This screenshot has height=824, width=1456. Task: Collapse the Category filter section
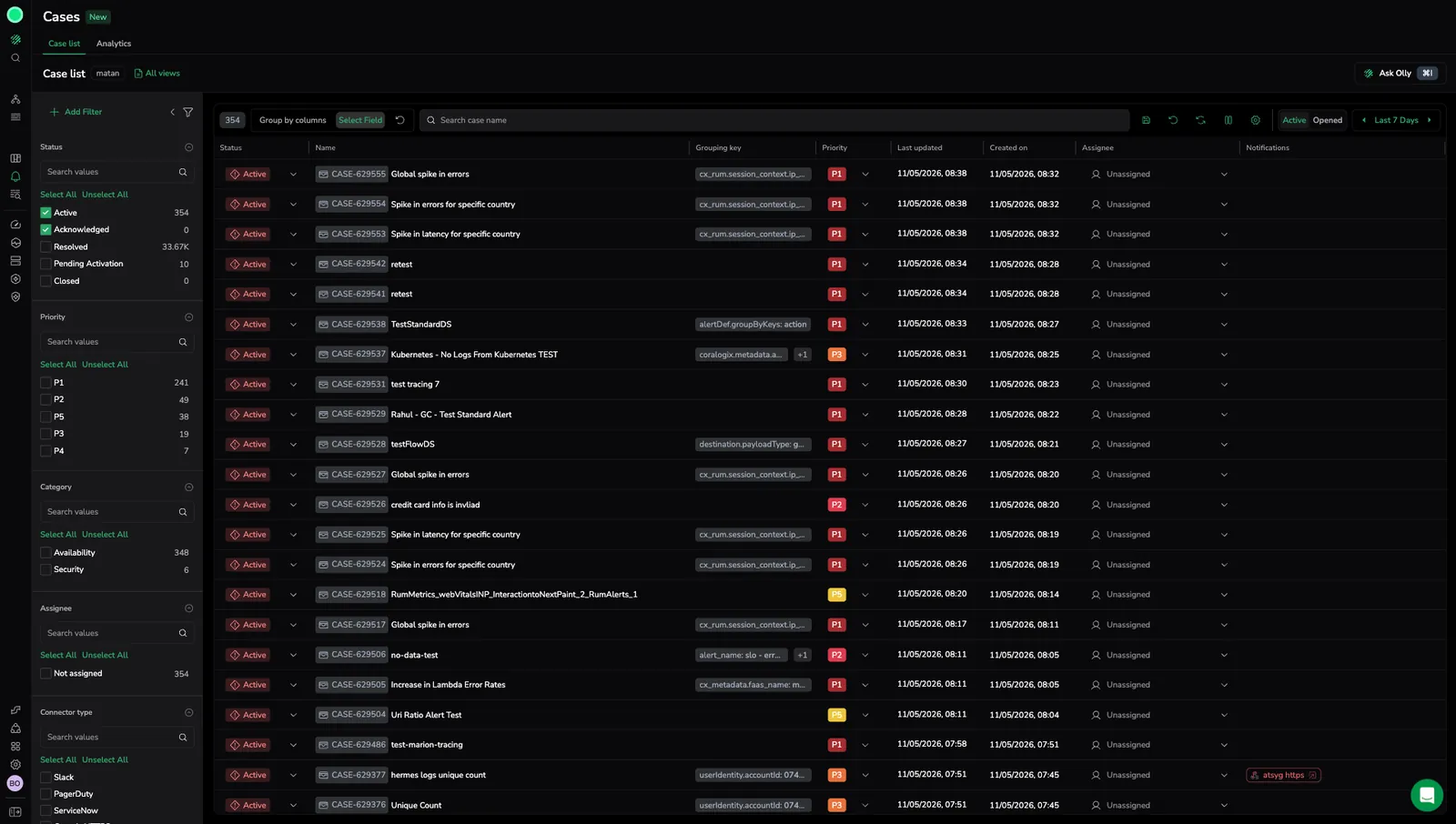[x=188, y=487]
